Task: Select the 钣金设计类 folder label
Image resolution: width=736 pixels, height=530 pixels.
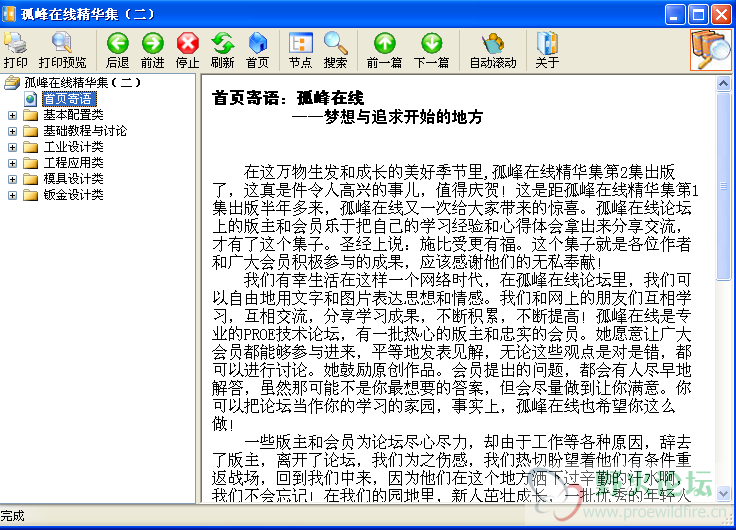Action: click(73, 194)
